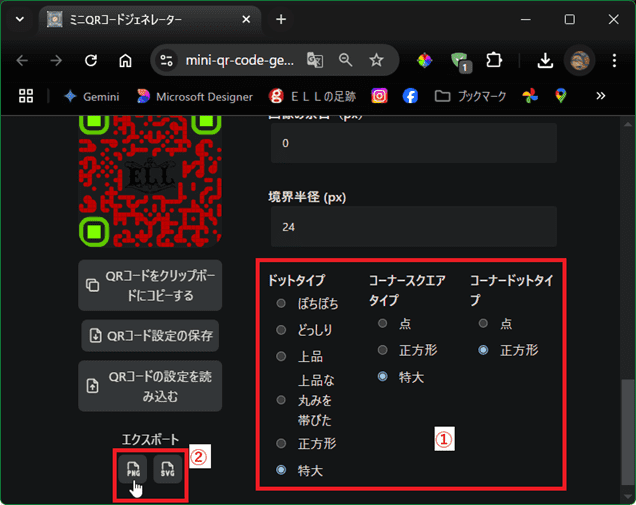Click the Chrome downloads icon
636x505 pixels.
[545, 60]
